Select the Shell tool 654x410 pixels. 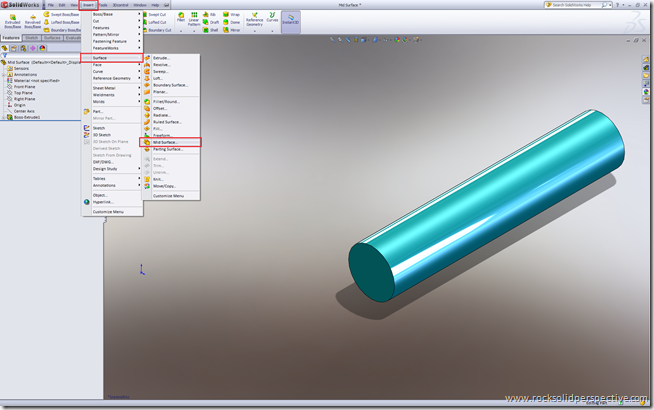click(x=211, y=30)
